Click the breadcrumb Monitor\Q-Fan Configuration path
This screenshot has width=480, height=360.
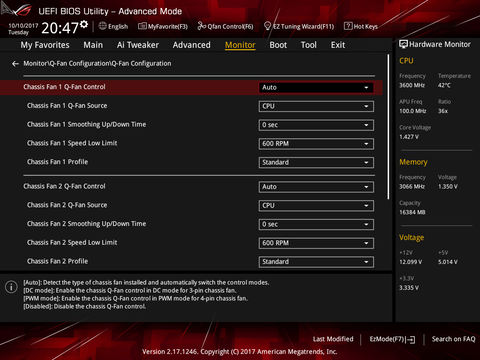97,63
